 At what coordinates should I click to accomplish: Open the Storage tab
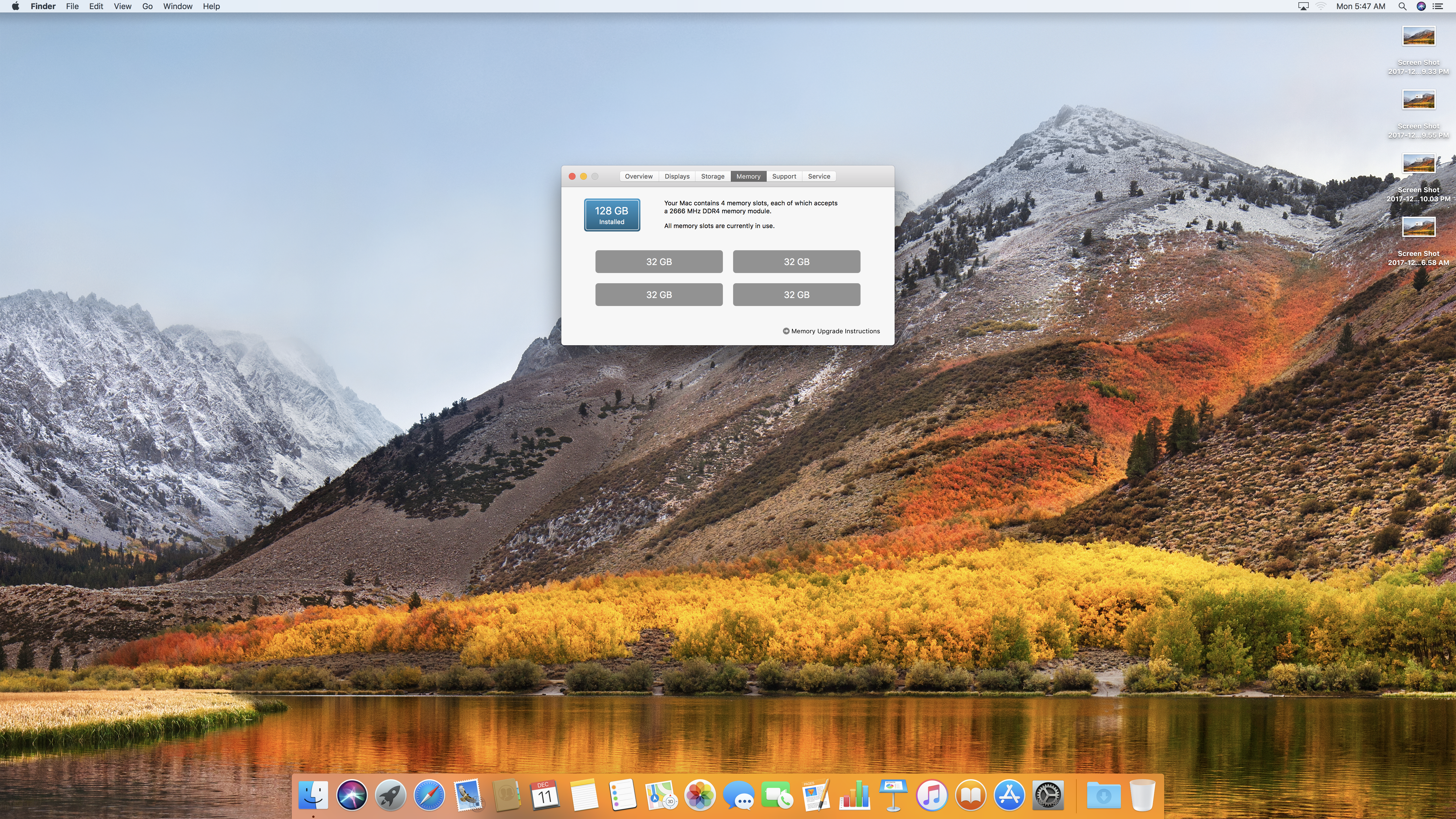[712, 176]
